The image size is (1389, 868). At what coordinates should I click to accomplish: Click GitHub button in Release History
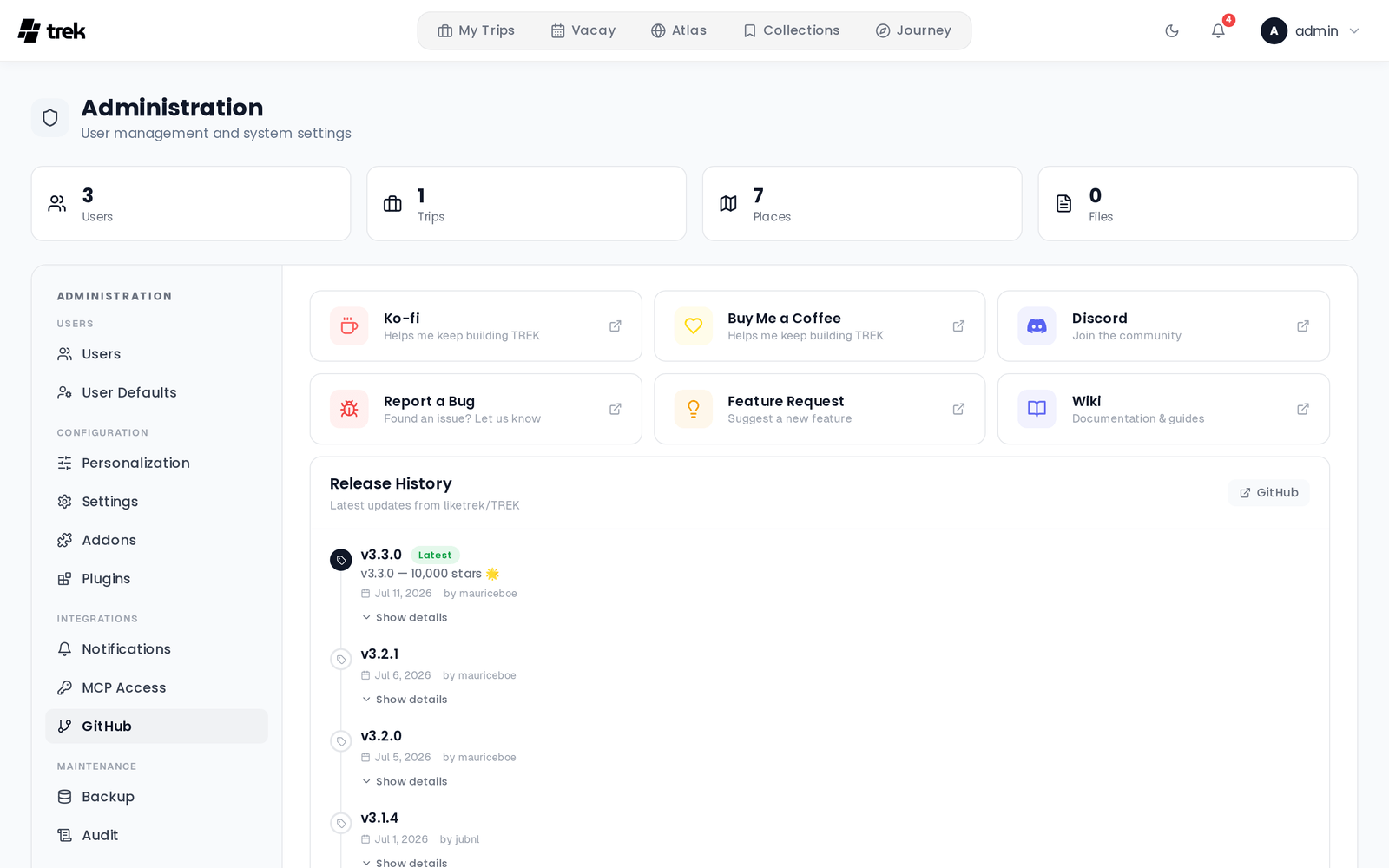click(1268, 493)
